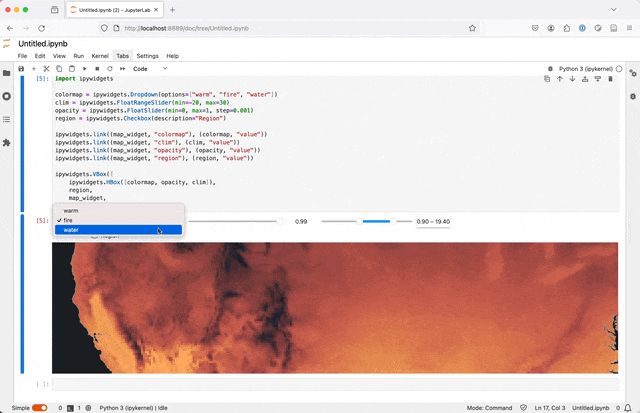The width and height of the screenshot is (640, 413).
Task: Open the File menu
Action: 22,56
